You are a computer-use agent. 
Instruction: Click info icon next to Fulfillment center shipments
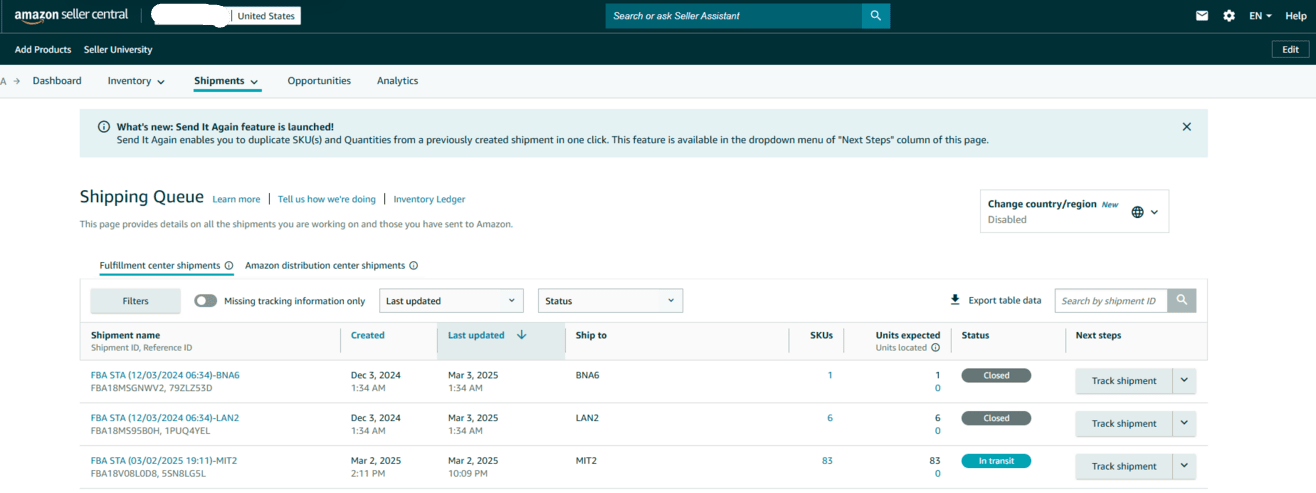[229, 266]
